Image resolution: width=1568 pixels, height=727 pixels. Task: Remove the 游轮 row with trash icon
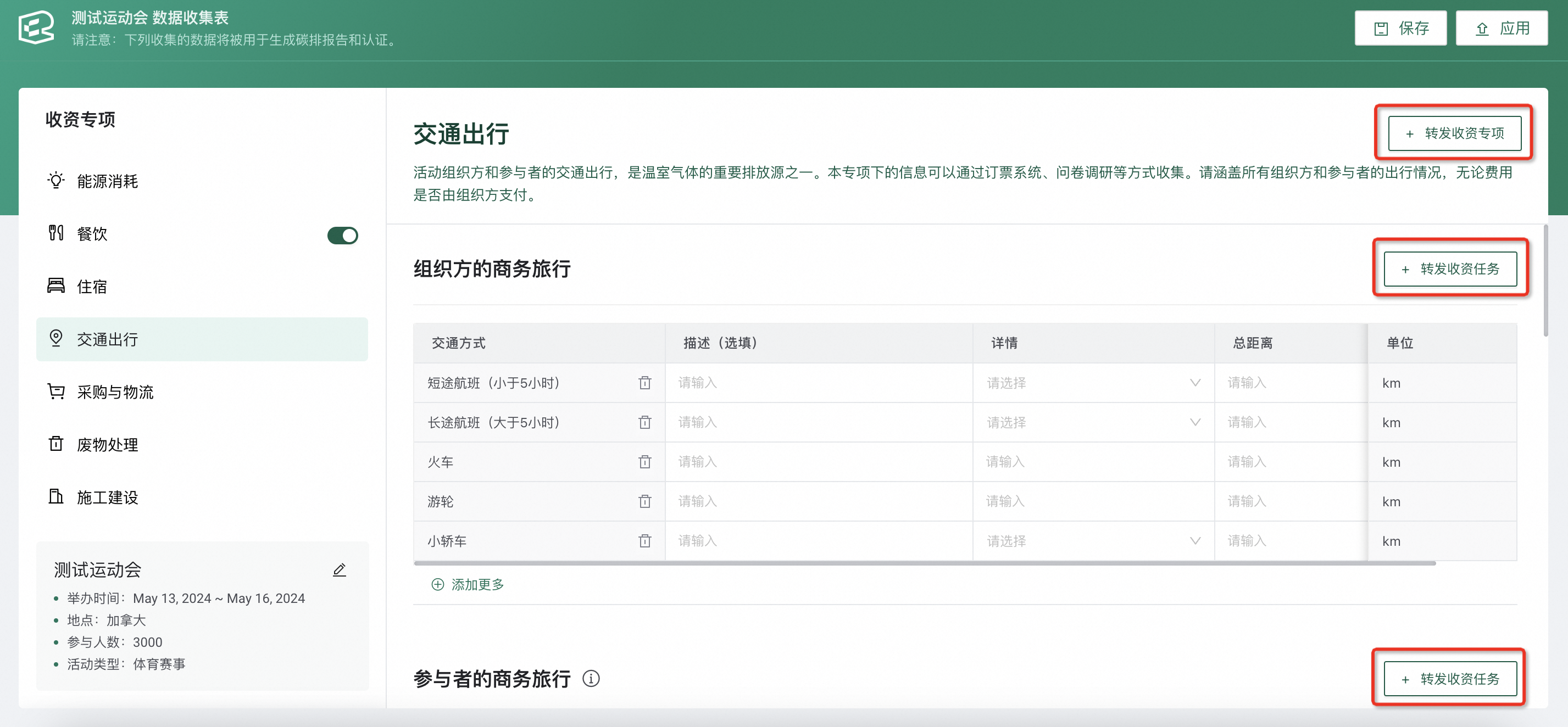[x=644, y=501]
